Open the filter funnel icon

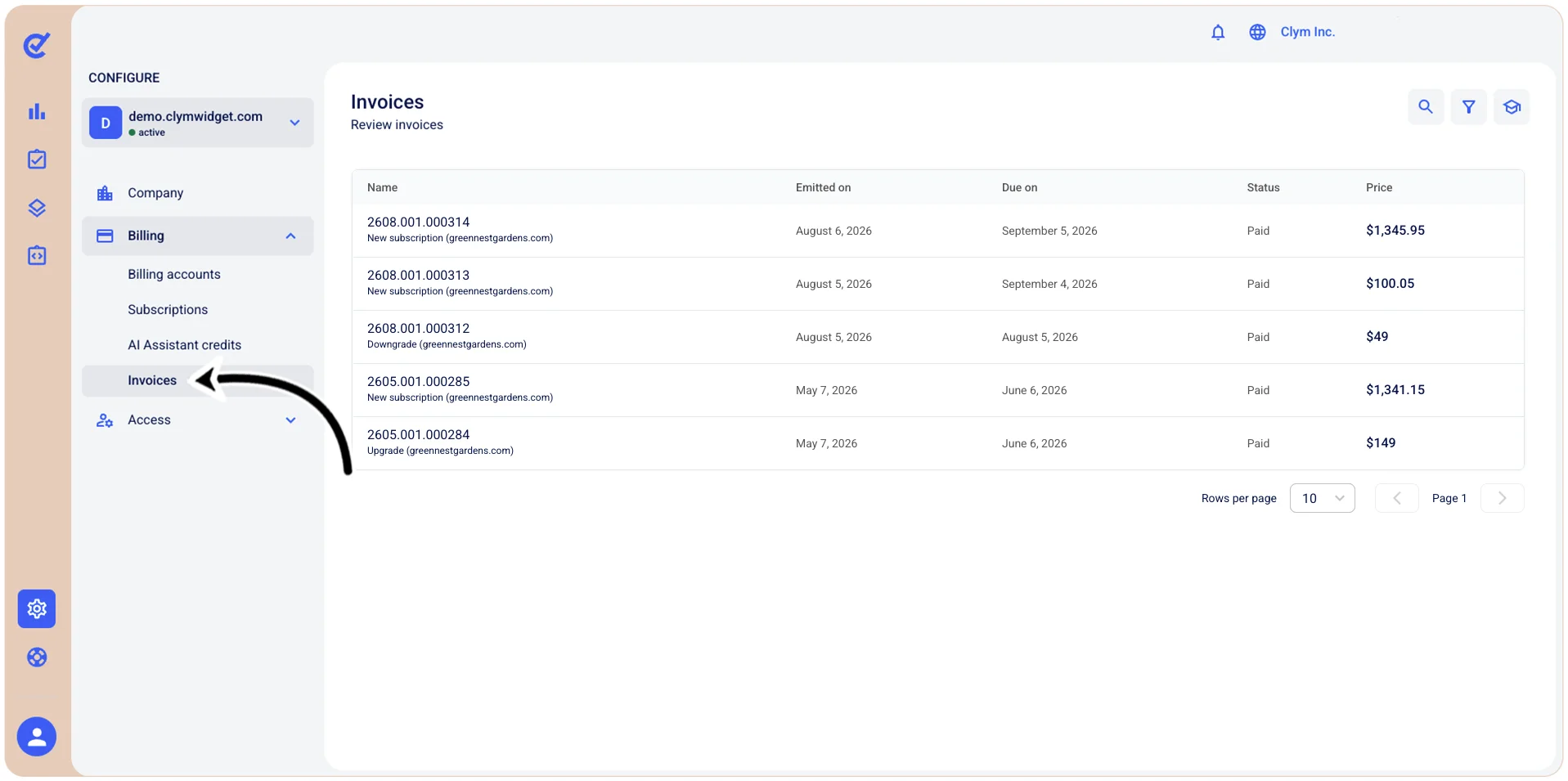point(1469,107)
